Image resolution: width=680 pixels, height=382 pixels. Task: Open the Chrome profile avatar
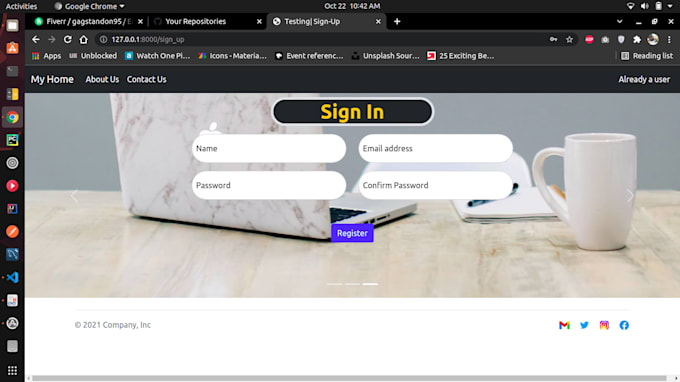653,39
